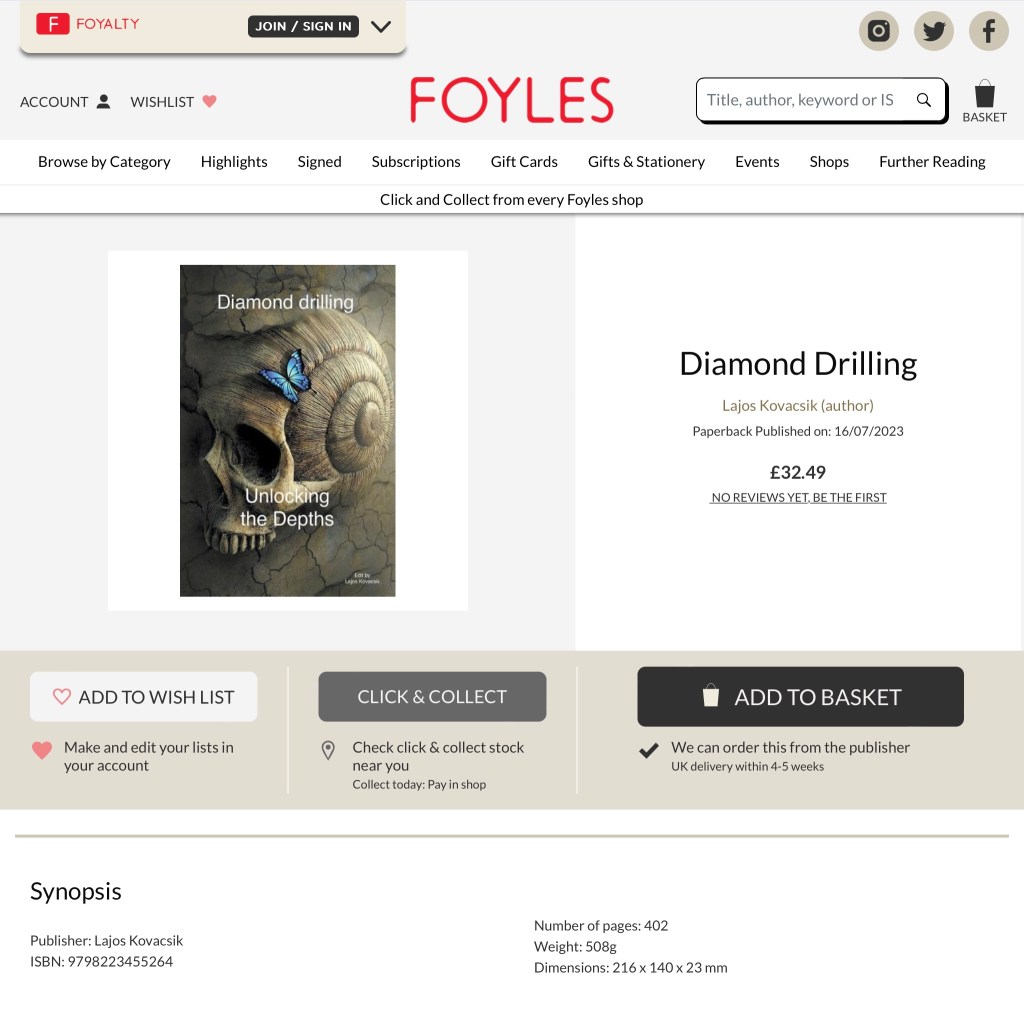
Task: Click the Click & Collect button
Action: 432,697
